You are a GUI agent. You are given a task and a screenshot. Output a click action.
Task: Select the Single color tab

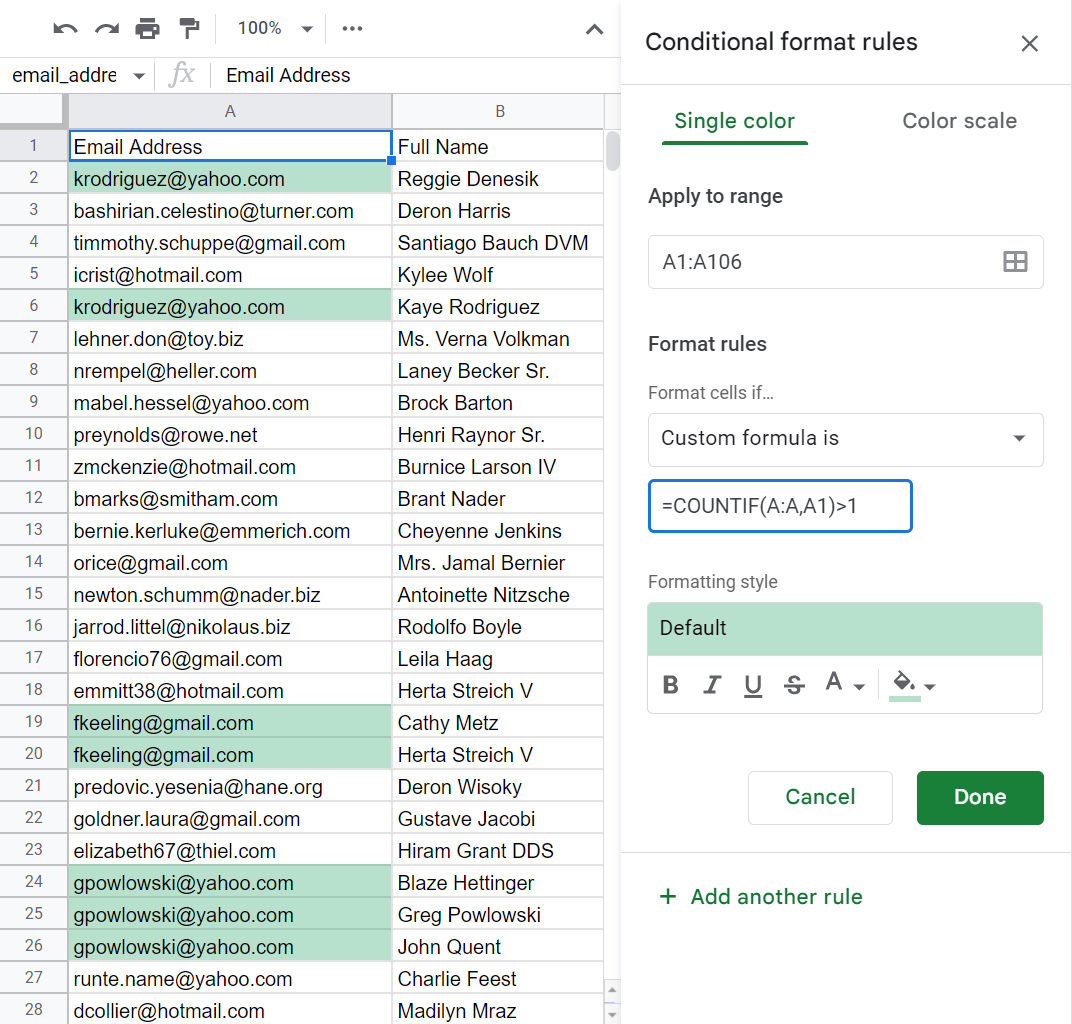click(x=734, y=121)
